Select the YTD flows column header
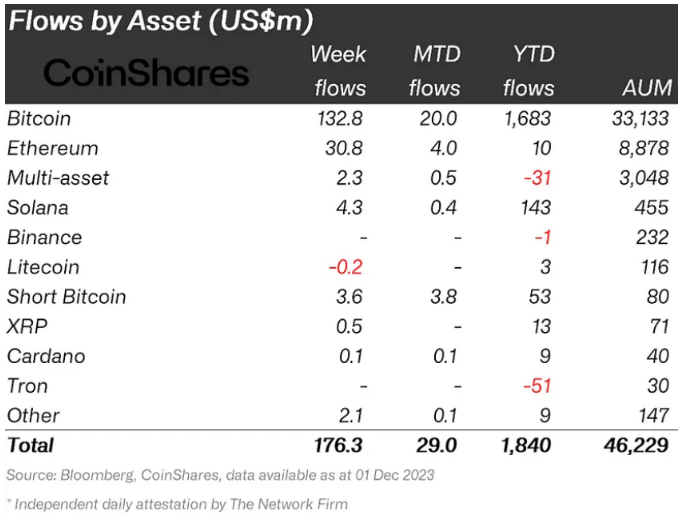The height and width of the screenshot is (524, 685). pyautogui.click(x=527, y=70)
